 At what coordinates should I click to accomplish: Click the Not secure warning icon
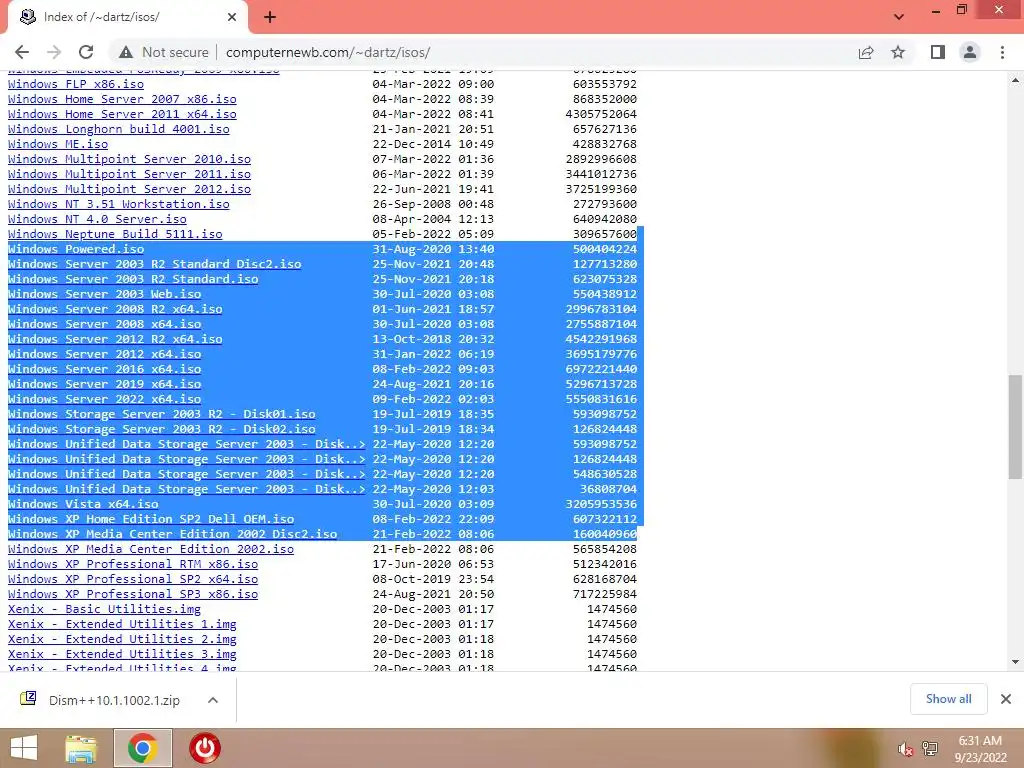tap(126, 52)
